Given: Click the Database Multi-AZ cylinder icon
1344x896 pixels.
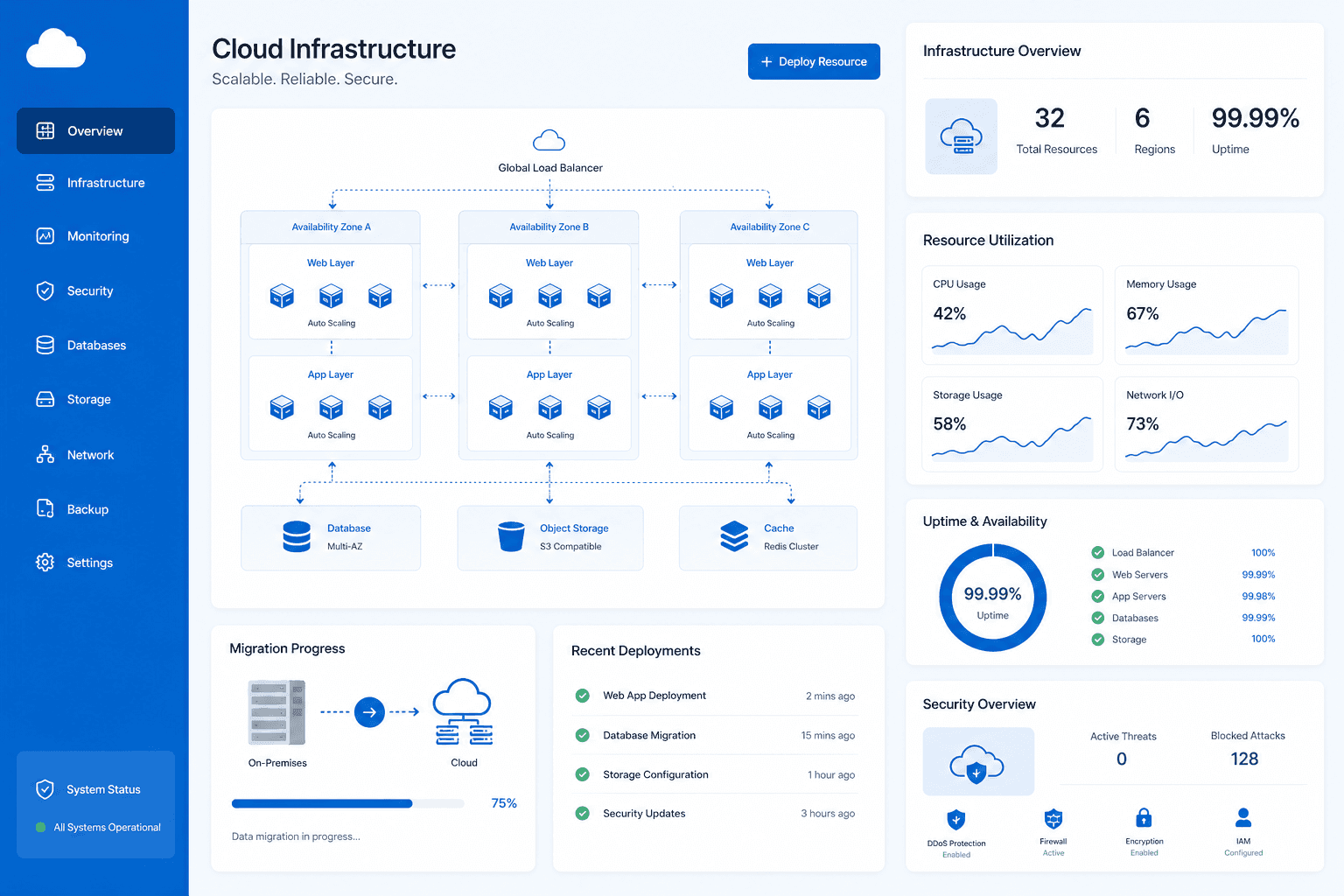Looking at the screenshot, I should pos(297,536).
